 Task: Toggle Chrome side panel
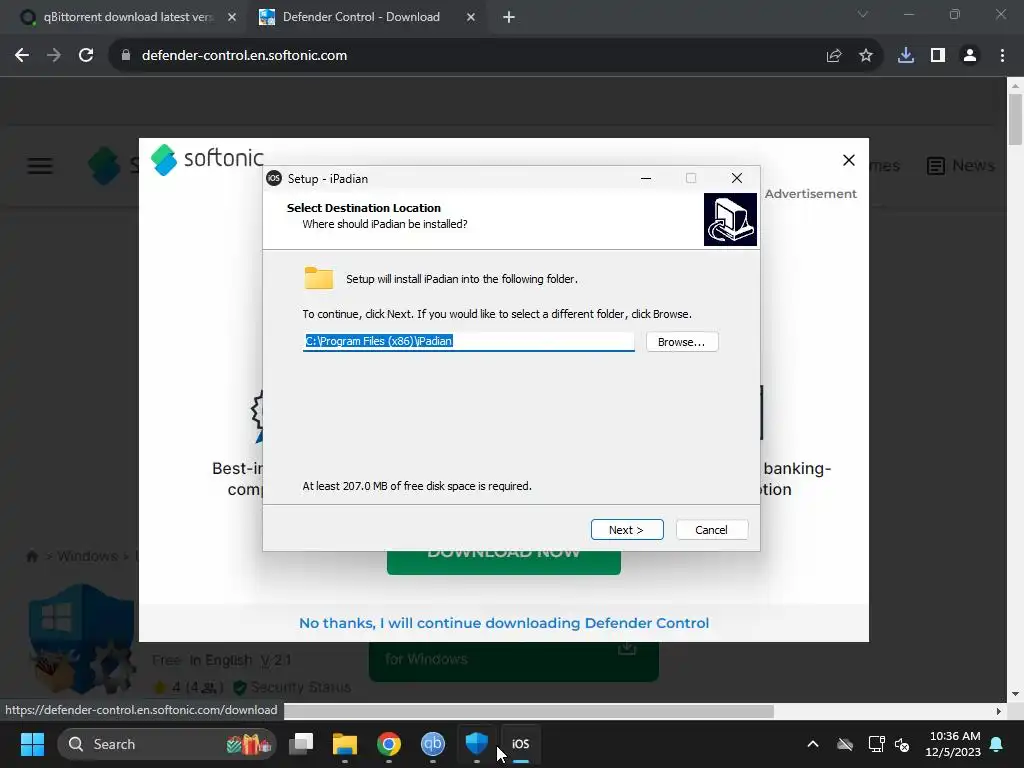click(x=938, y=56)
